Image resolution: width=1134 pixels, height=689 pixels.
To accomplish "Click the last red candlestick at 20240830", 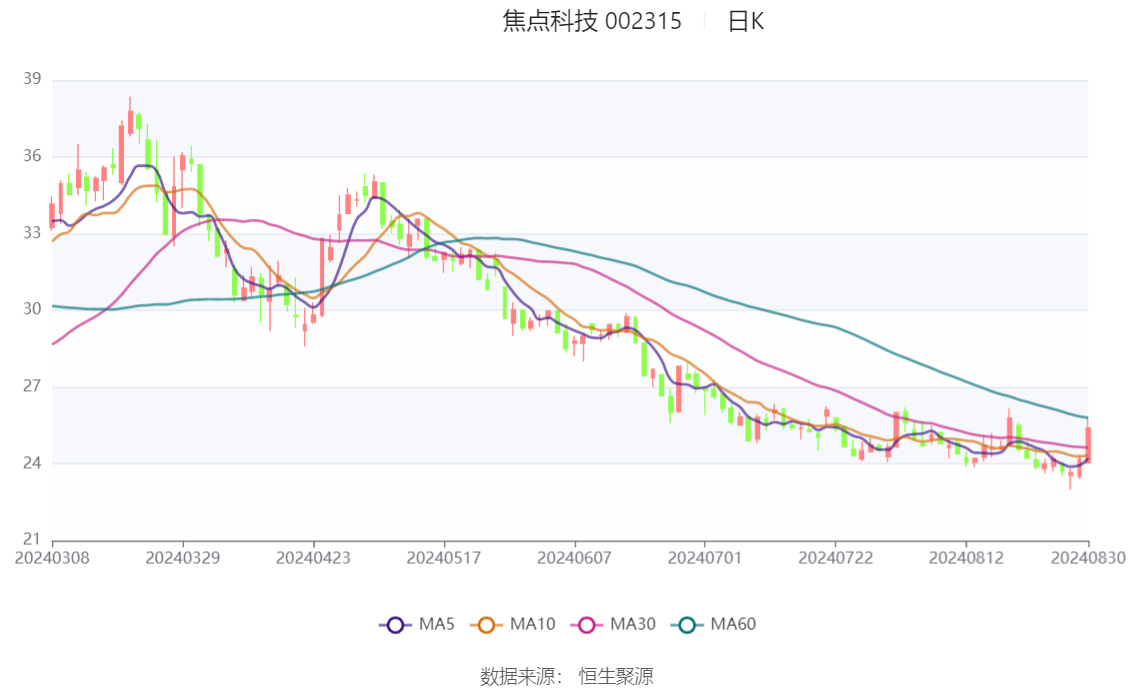I will point(1088,442).
